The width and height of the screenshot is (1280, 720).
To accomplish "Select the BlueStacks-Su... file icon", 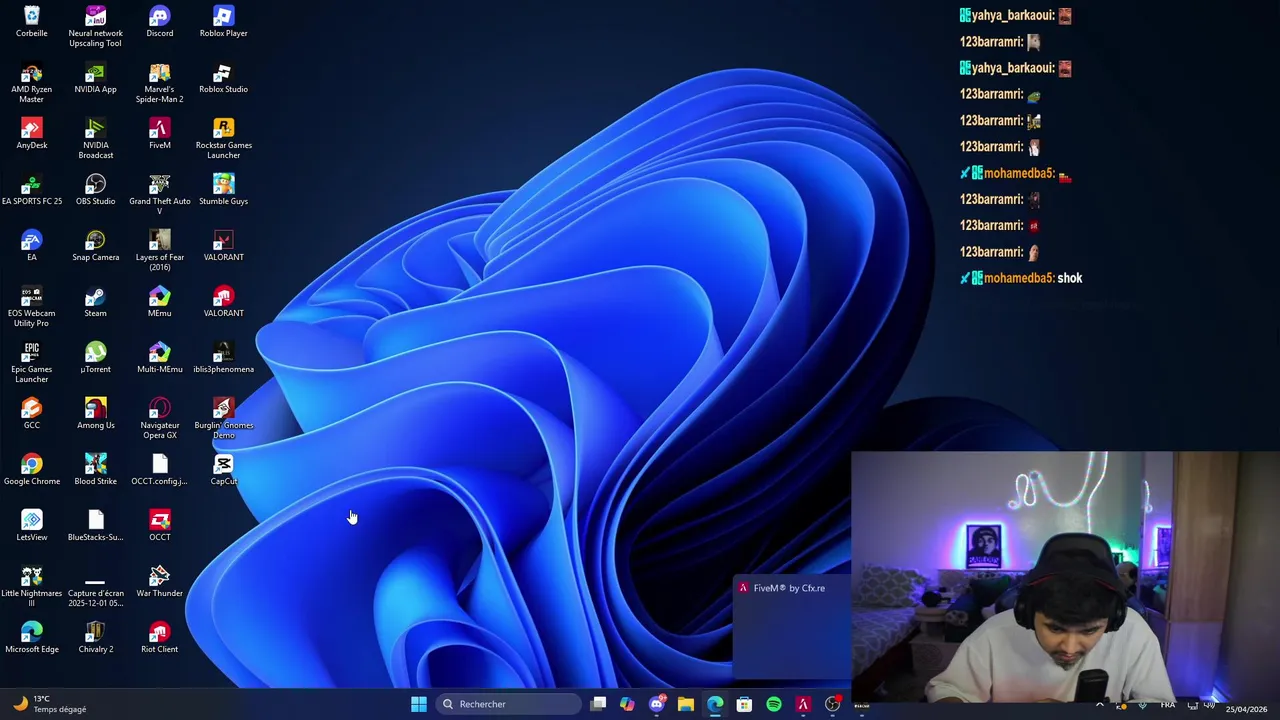I will coord(95,527).
